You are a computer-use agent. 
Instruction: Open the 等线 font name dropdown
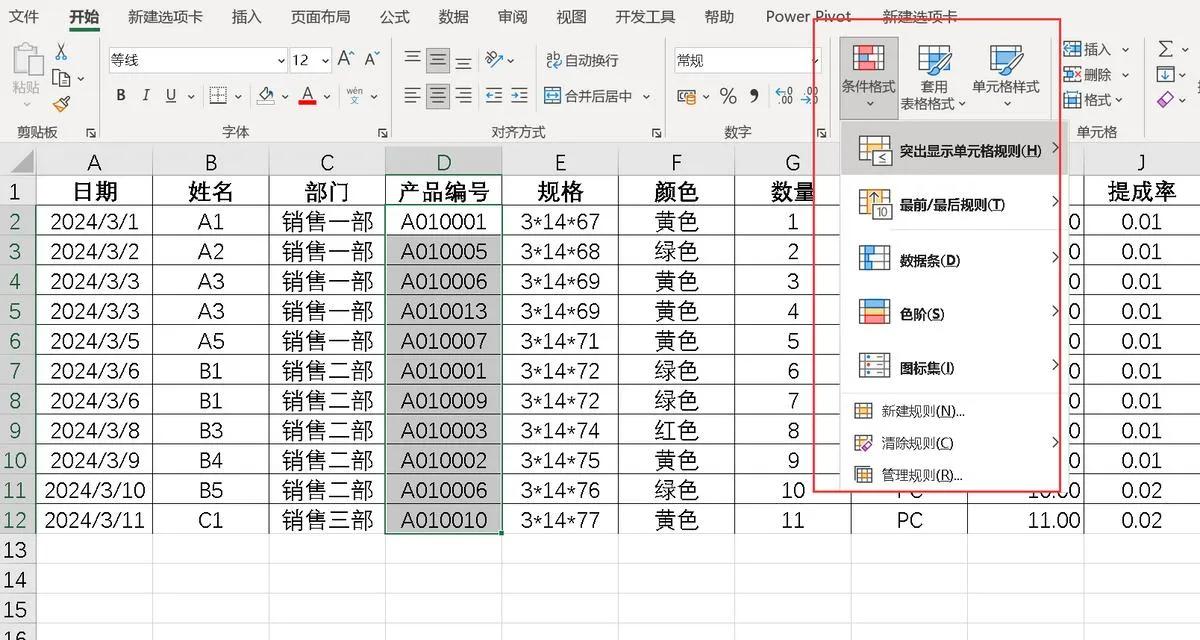(x=281, y=61)
